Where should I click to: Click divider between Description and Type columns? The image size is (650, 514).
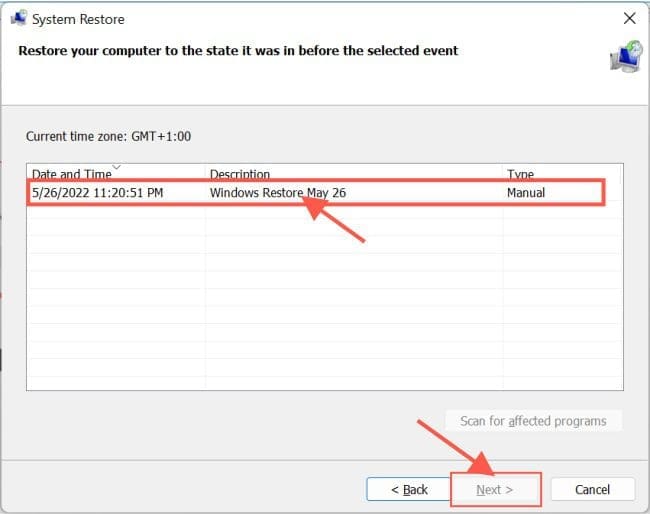click(503, 174)
